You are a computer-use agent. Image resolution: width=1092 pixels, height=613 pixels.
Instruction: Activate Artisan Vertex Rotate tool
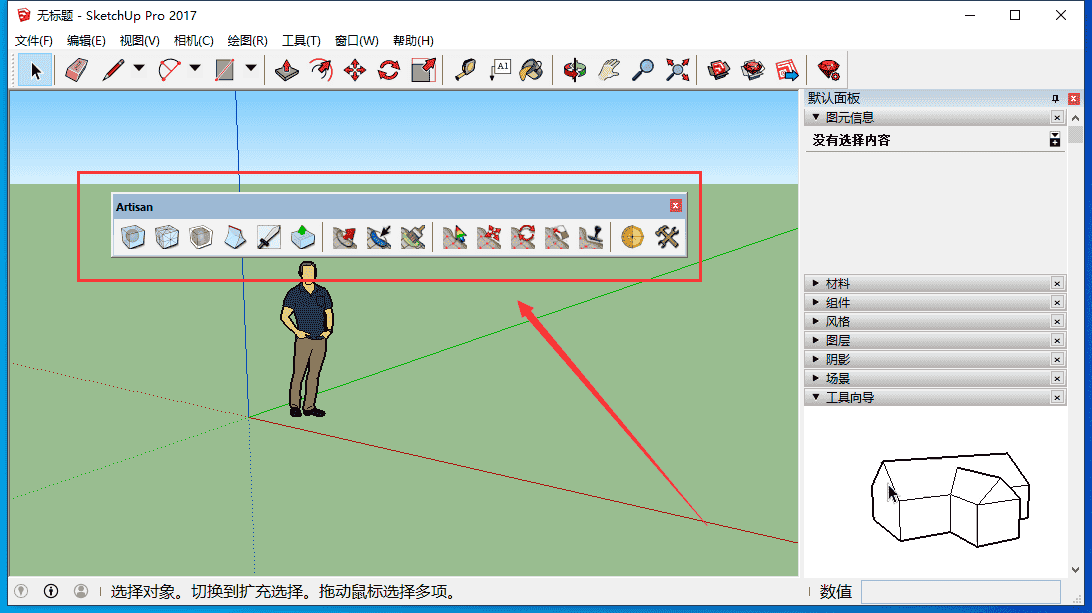523,237
